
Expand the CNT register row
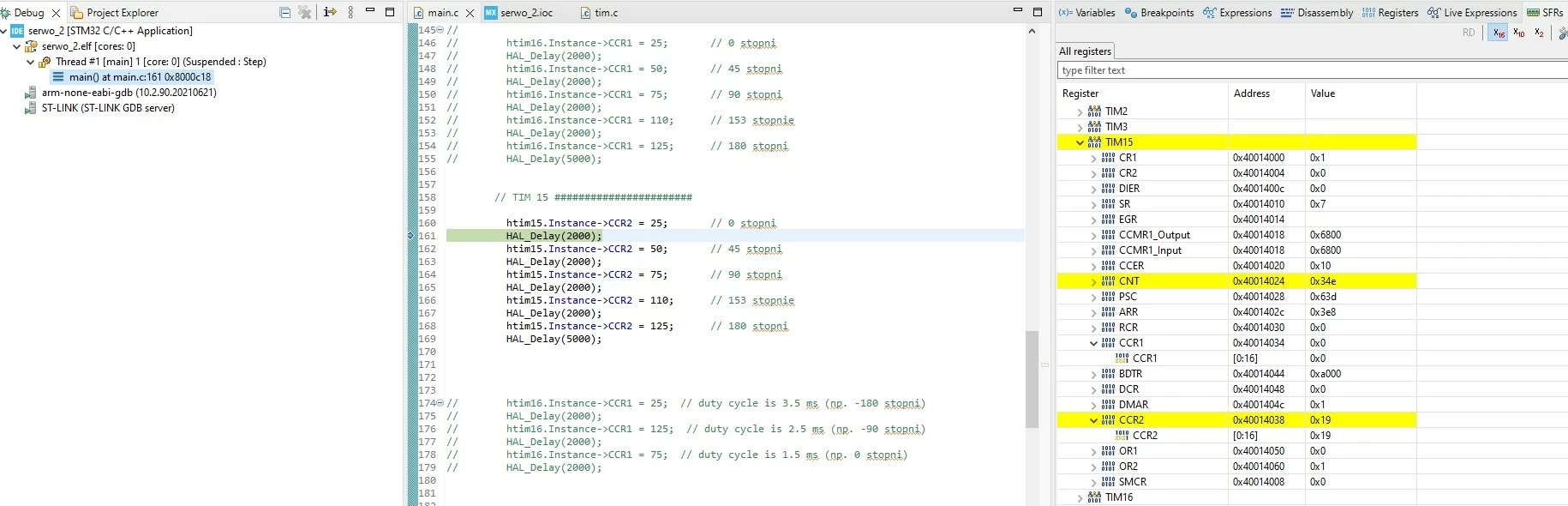coord(1093,281)
